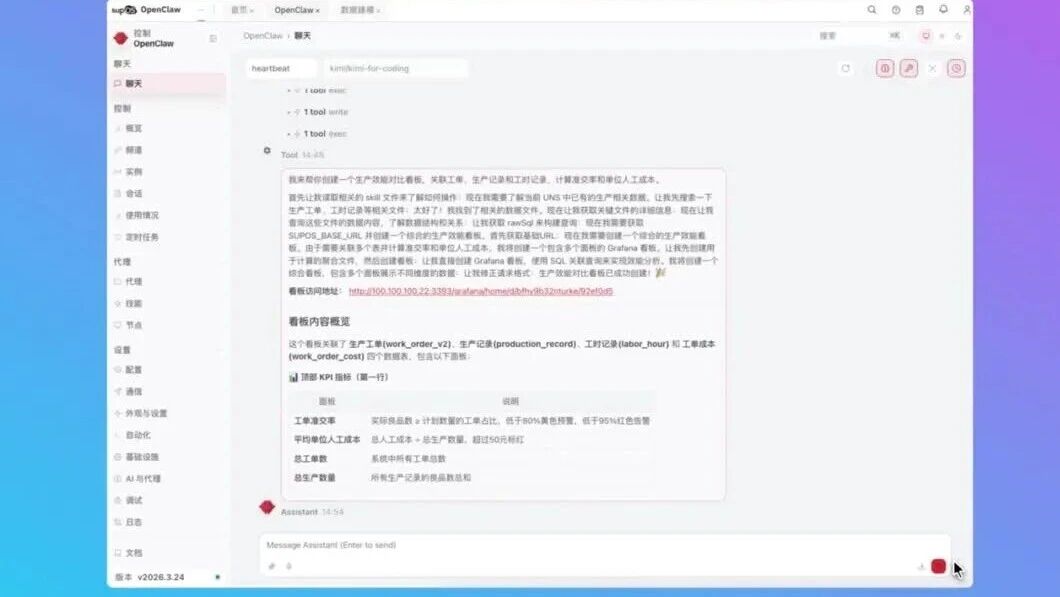The height and width of the screenshot is (597, 1060).
Task: Open the clipboard tasks icon in top bar
Action: click(x=919, y=10)
